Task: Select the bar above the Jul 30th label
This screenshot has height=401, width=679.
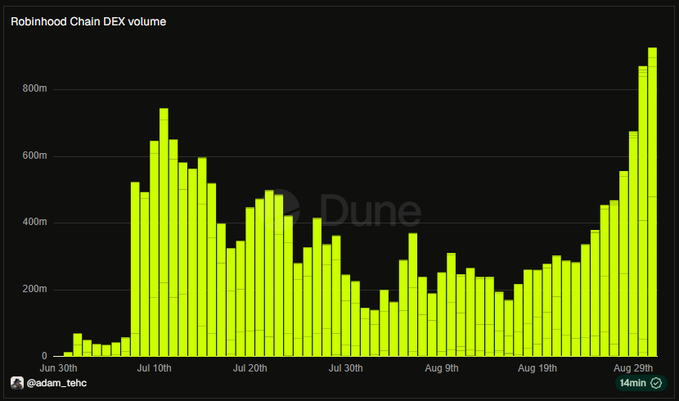Action: click(346, 316)
